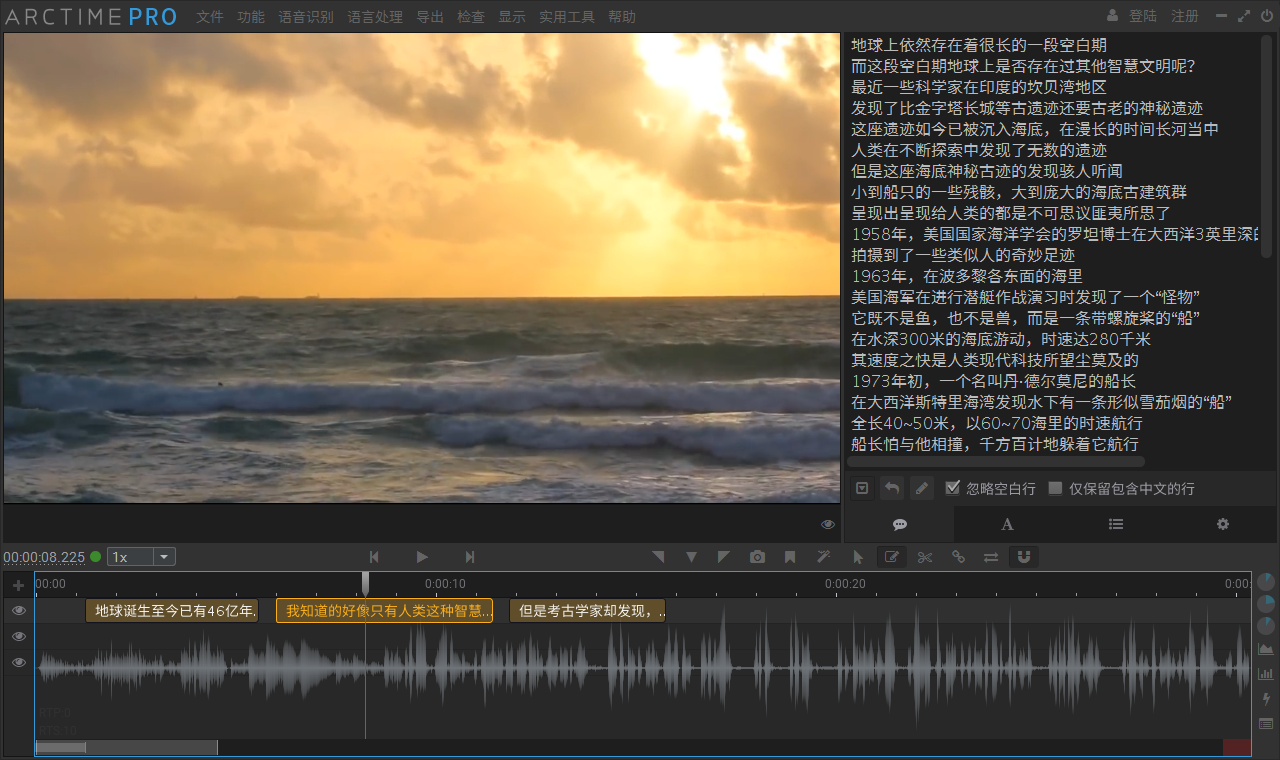Viewport: 1280px width, 760px height.
Task: Open the 导出 menu
Action: pyautogui.click(x=430, y=16)
